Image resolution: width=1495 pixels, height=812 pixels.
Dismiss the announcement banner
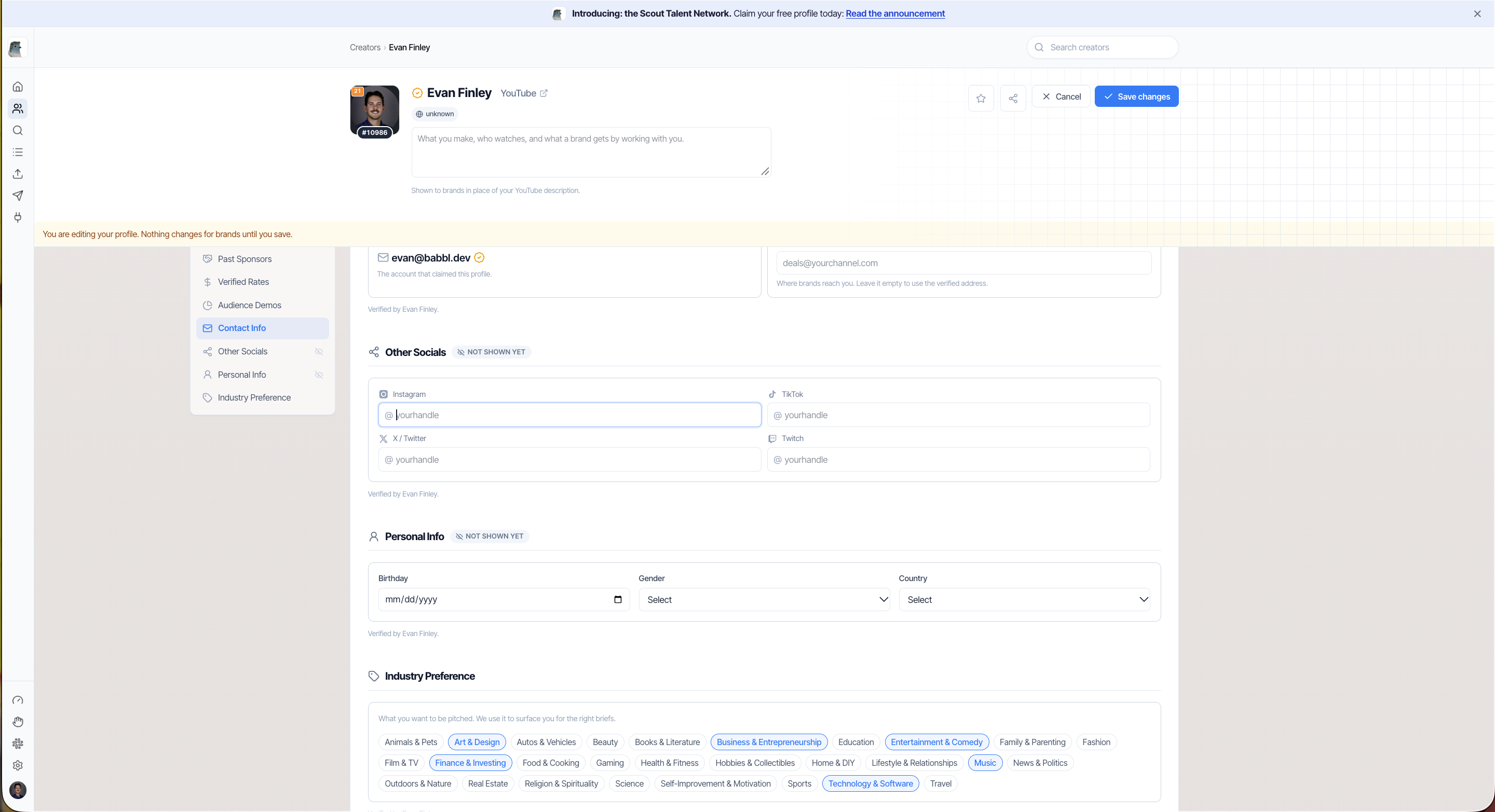click(x=1477, y=13)
